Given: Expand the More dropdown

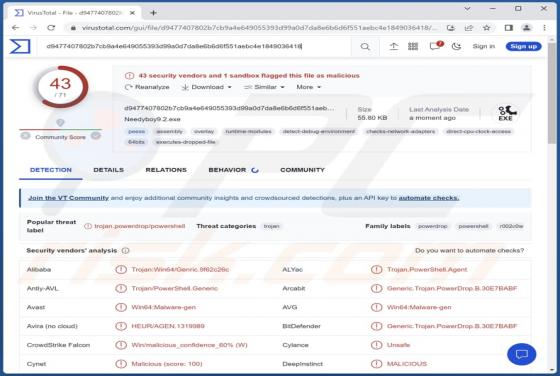Looking at the screenshot, I should 309,87.
